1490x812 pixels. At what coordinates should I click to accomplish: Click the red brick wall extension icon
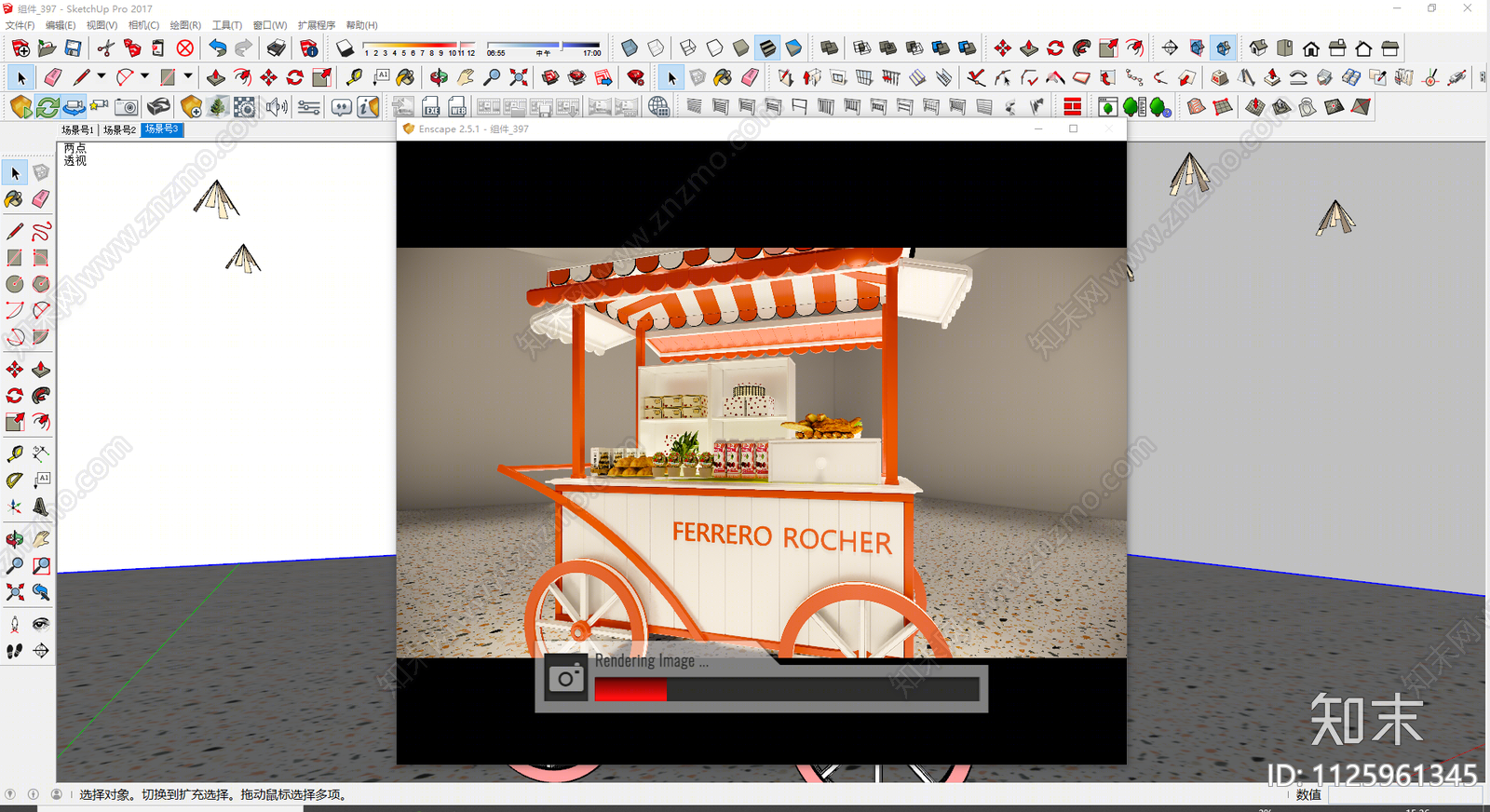click(x=1072, y=107)
